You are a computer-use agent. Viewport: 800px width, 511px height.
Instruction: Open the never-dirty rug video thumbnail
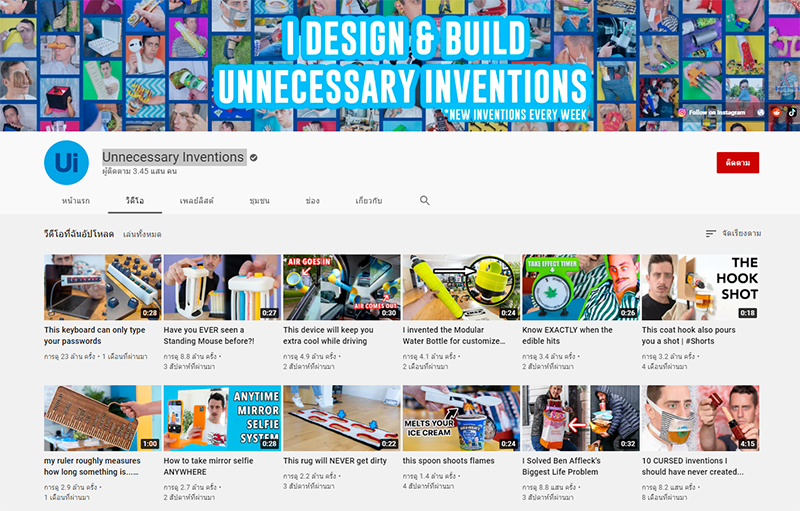(342, 418)
